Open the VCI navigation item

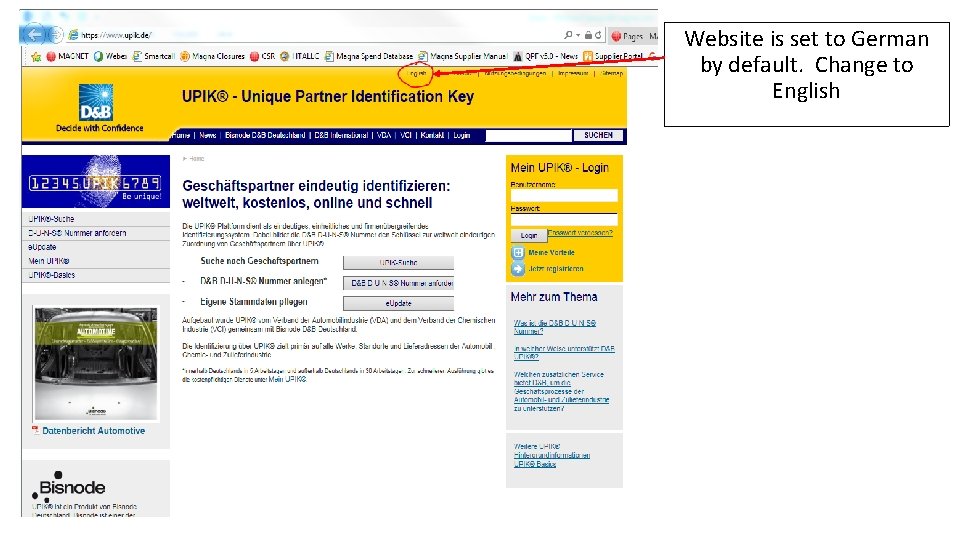(x=406, y=135)
